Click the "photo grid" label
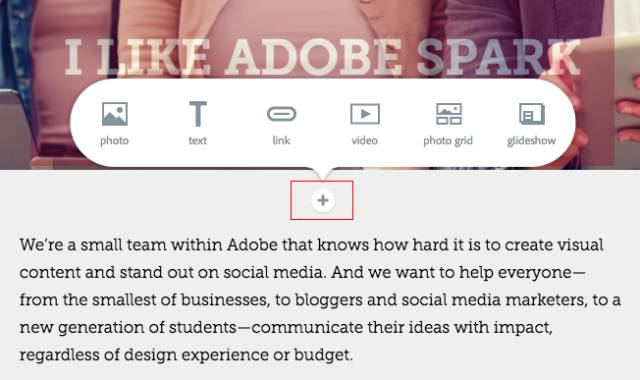Viewport: 640px width, 380px height. 448,141
